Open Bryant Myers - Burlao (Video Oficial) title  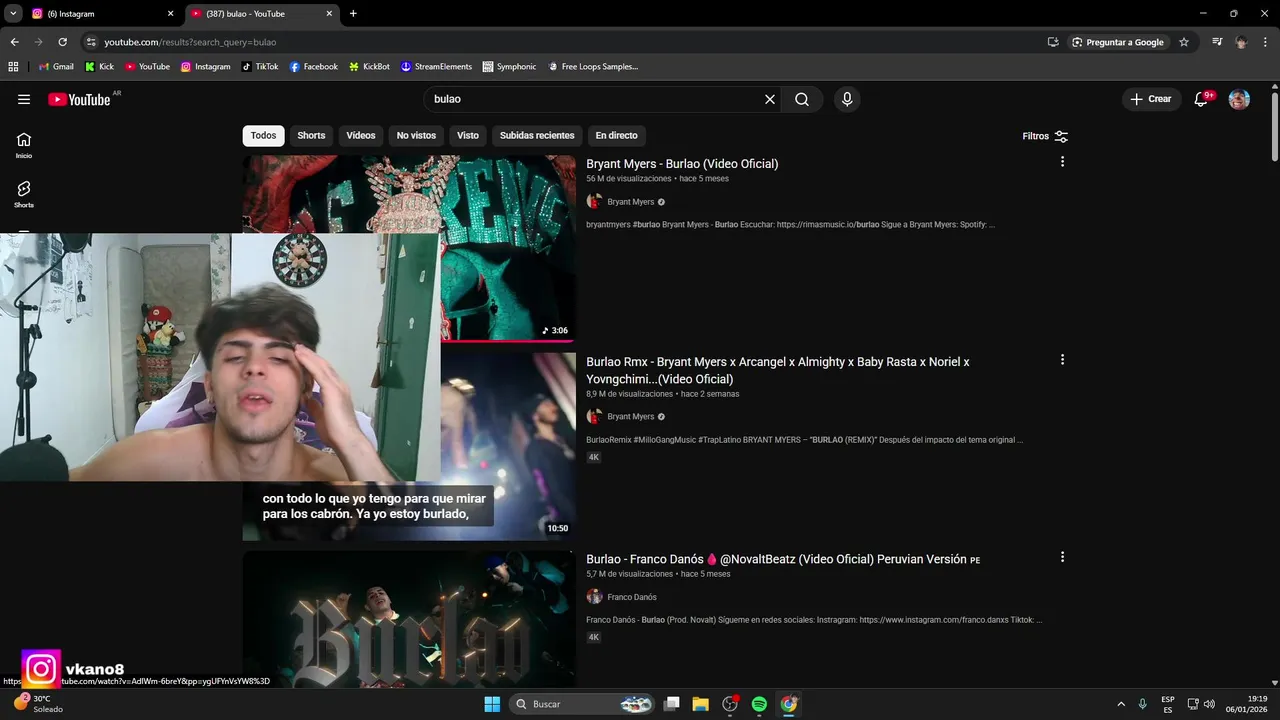click(682, 164)
